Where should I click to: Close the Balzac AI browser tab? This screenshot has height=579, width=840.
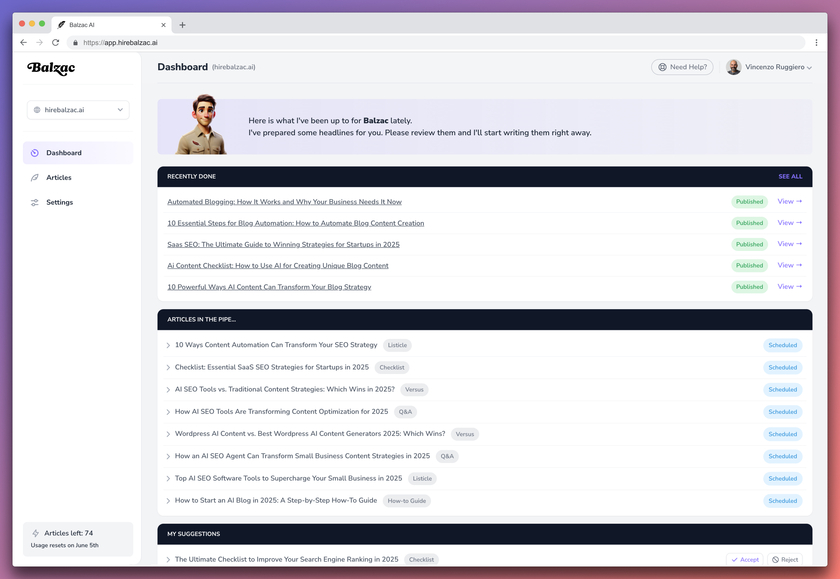163,25
